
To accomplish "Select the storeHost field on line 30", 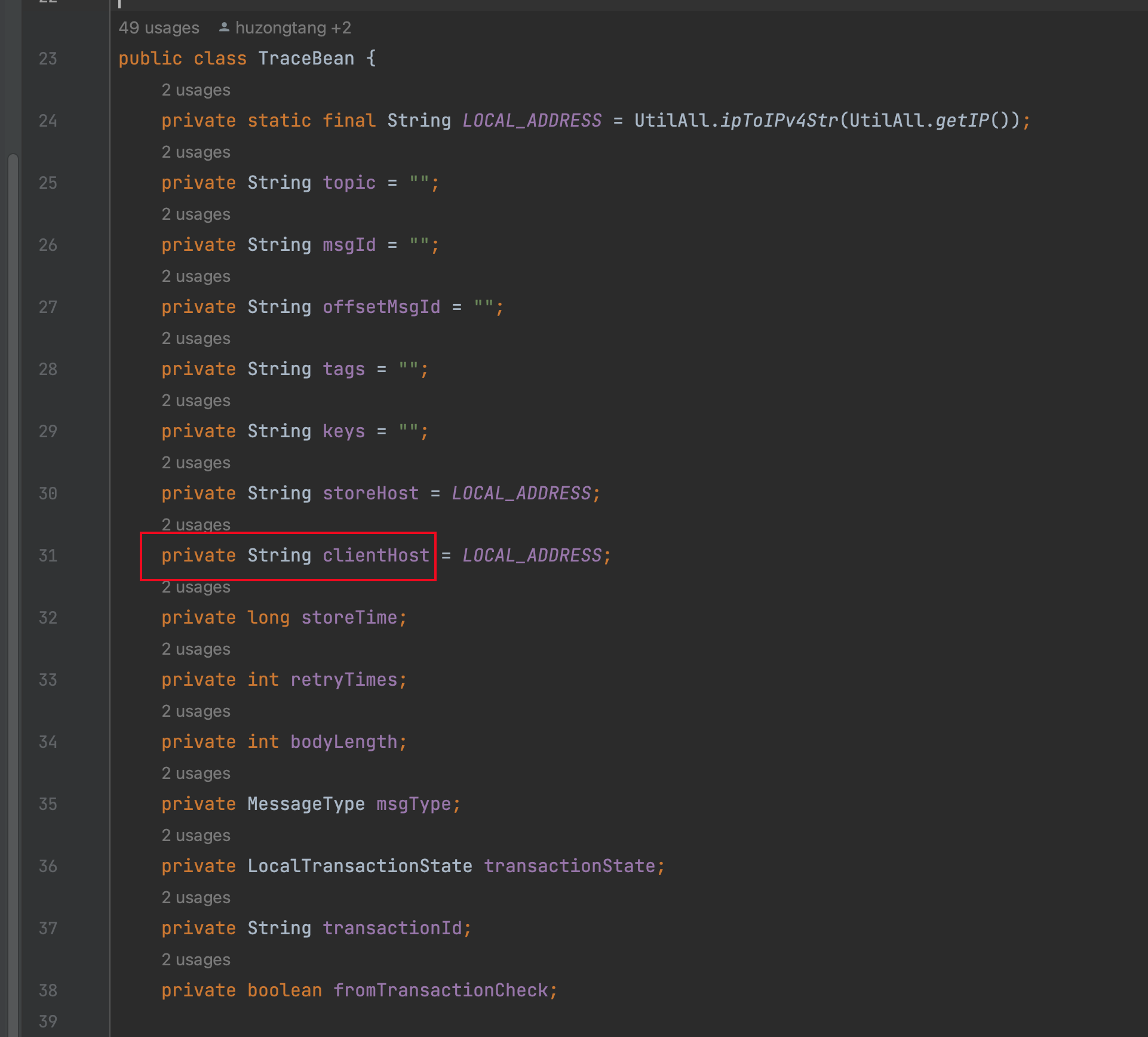I will pos(370,493).
